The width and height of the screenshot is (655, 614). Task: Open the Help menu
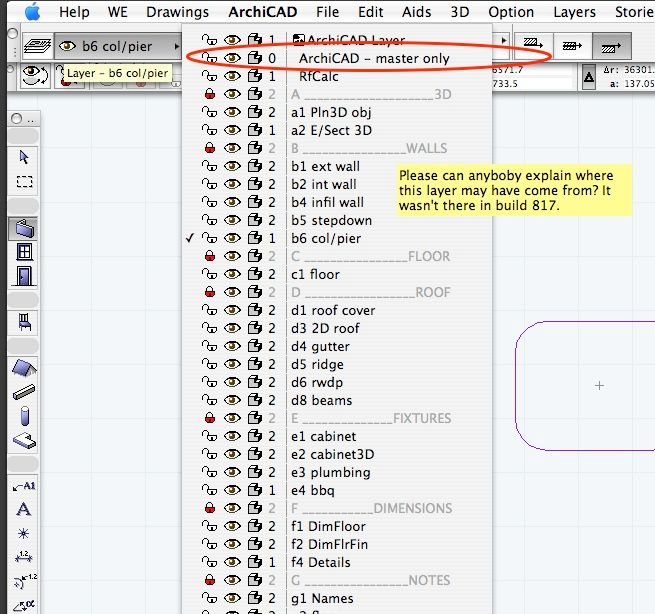(x=74, y=12)
